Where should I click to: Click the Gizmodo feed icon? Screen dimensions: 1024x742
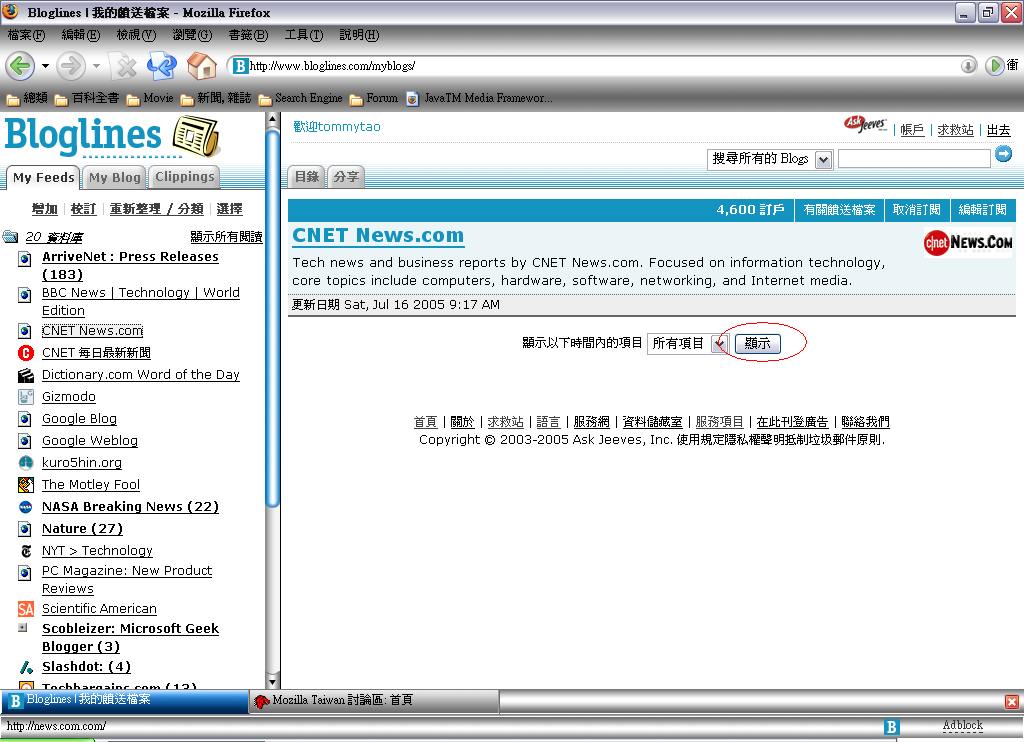[x=25, y=396]
